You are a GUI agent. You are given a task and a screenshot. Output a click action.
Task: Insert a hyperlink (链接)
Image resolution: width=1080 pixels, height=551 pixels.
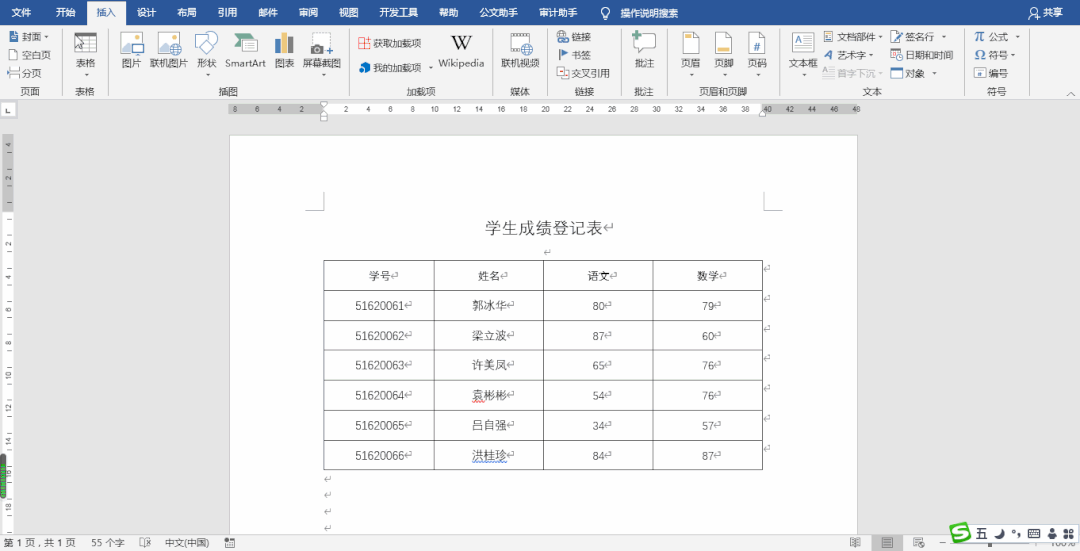tap(574, 37)
